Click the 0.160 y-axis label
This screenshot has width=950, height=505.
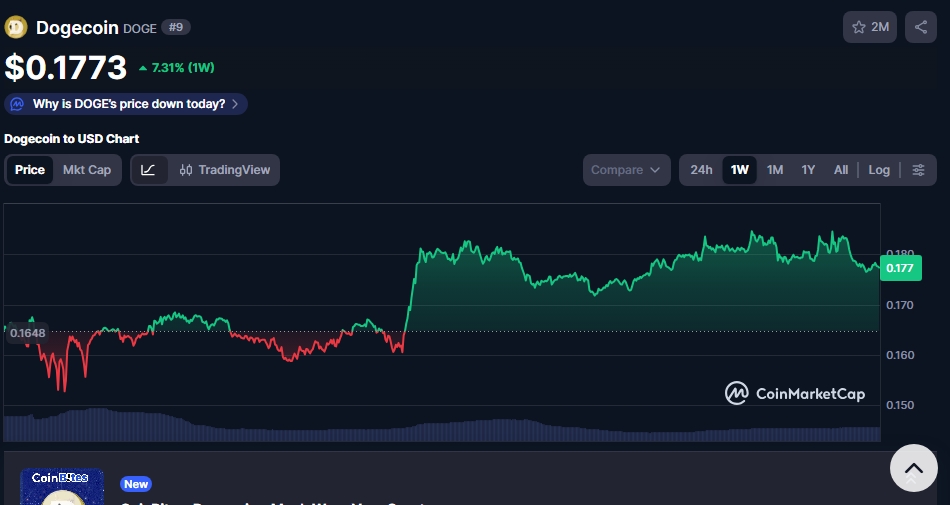point(900,355)
